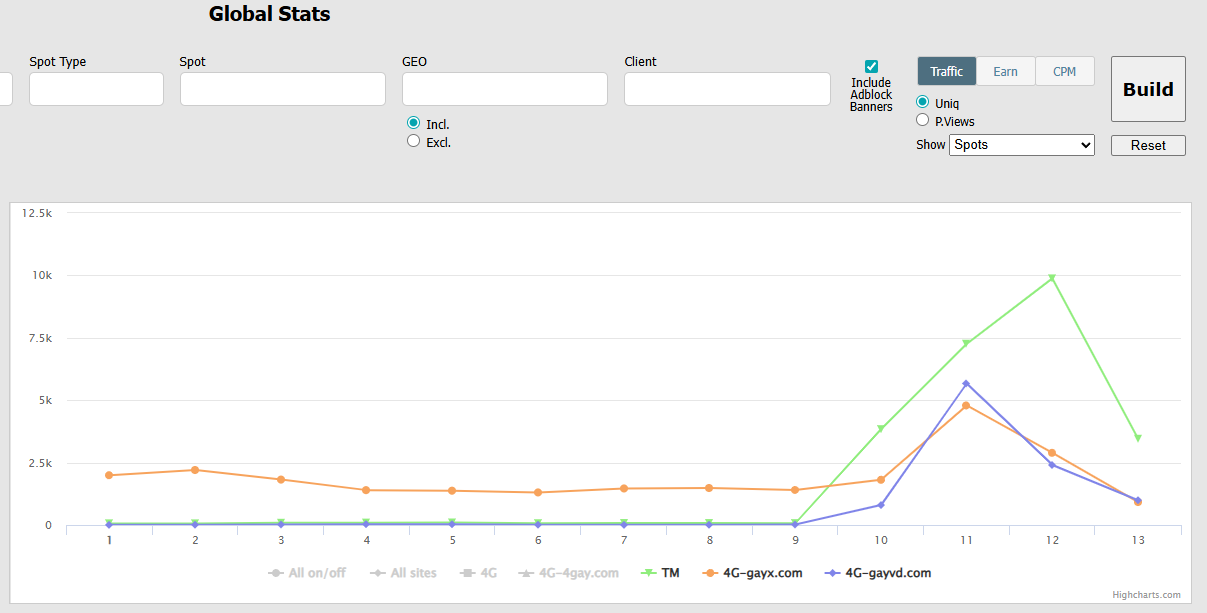The width and height of the screenshot is (1207, 613).
Task: Select the Uniq radio button
Action: [x=923, y=102]
